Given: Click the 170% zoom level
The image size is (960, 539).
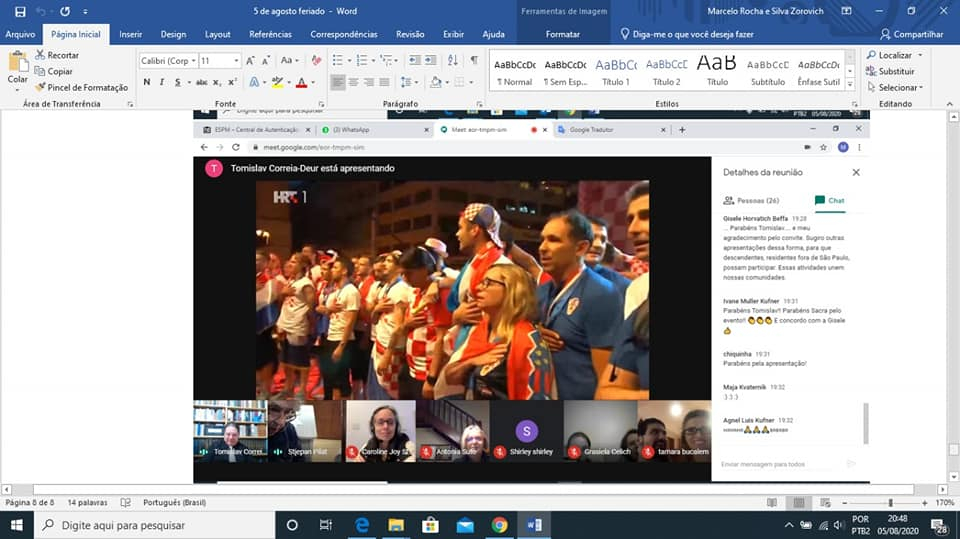Looking at the screenshot, I should click(x=945, y=502).
